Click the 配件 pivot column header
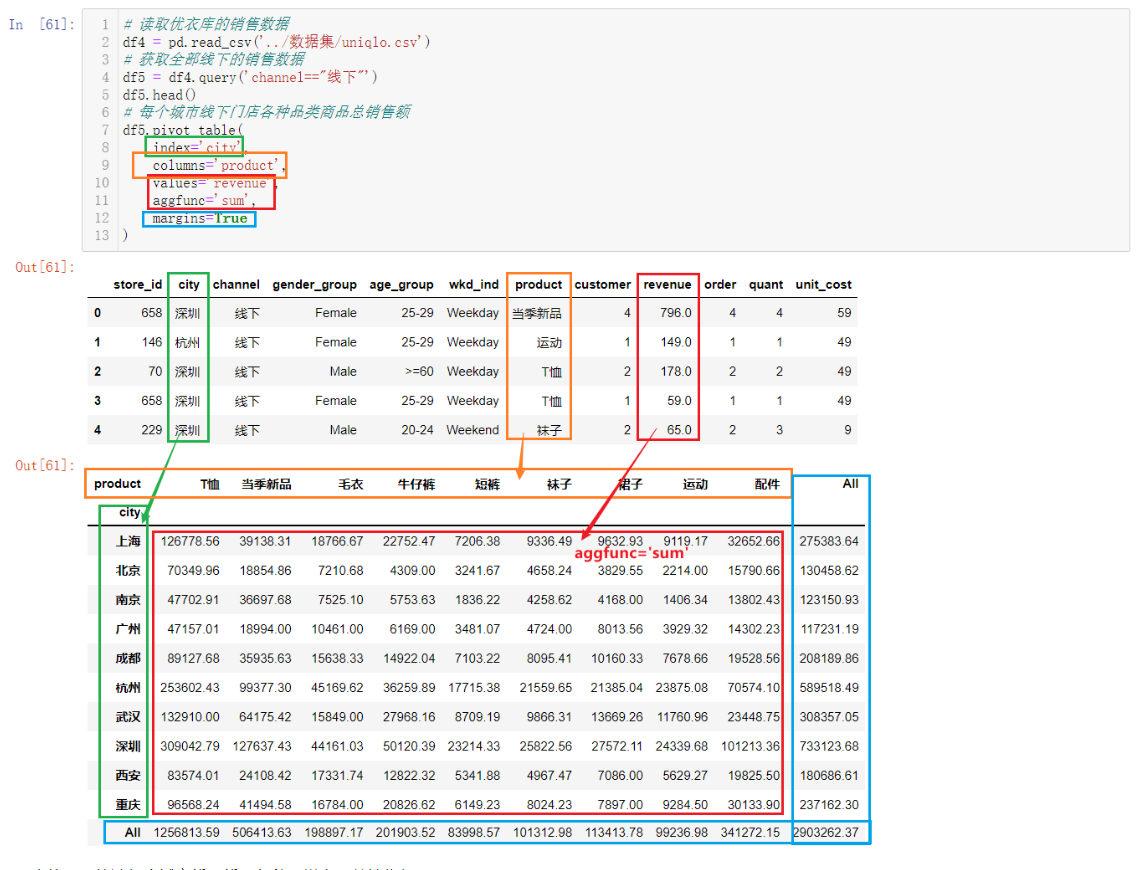 [767, 484]
